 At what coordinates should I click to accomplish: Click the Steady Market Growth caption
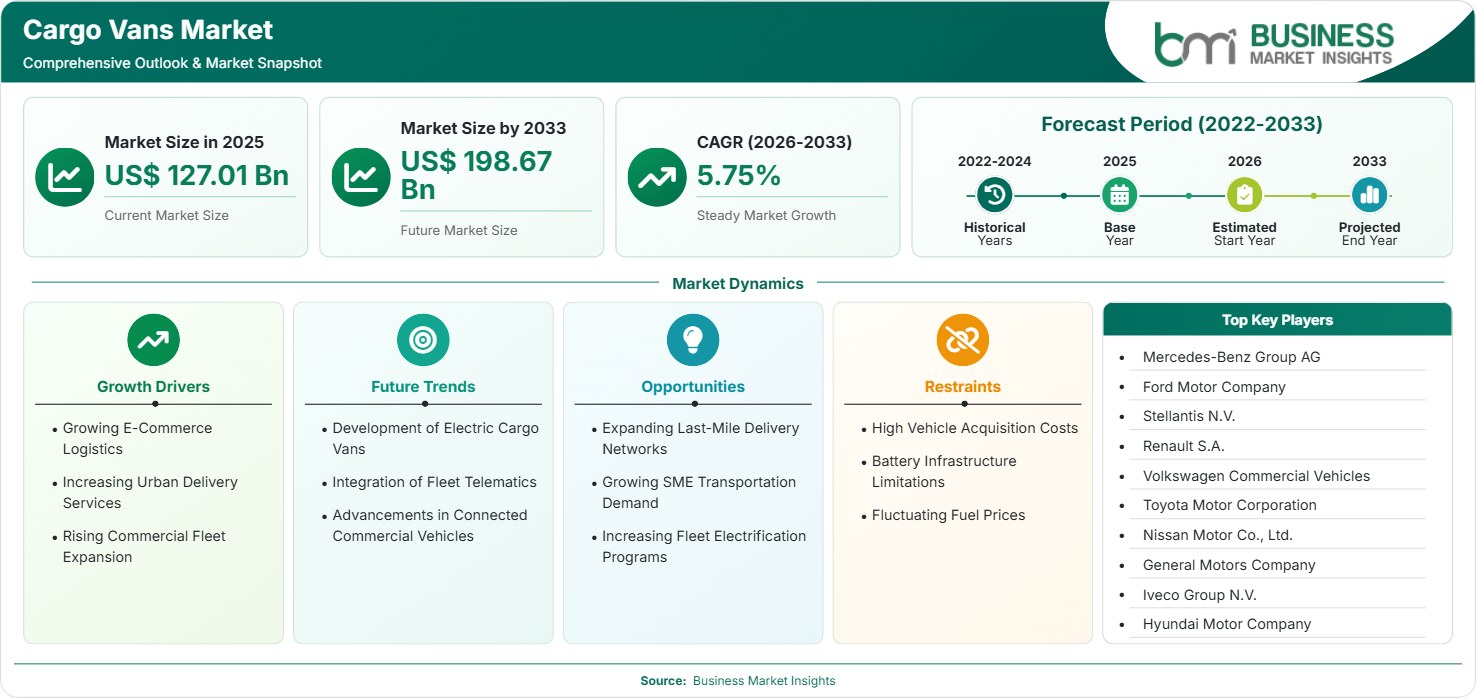coord(766,215)
